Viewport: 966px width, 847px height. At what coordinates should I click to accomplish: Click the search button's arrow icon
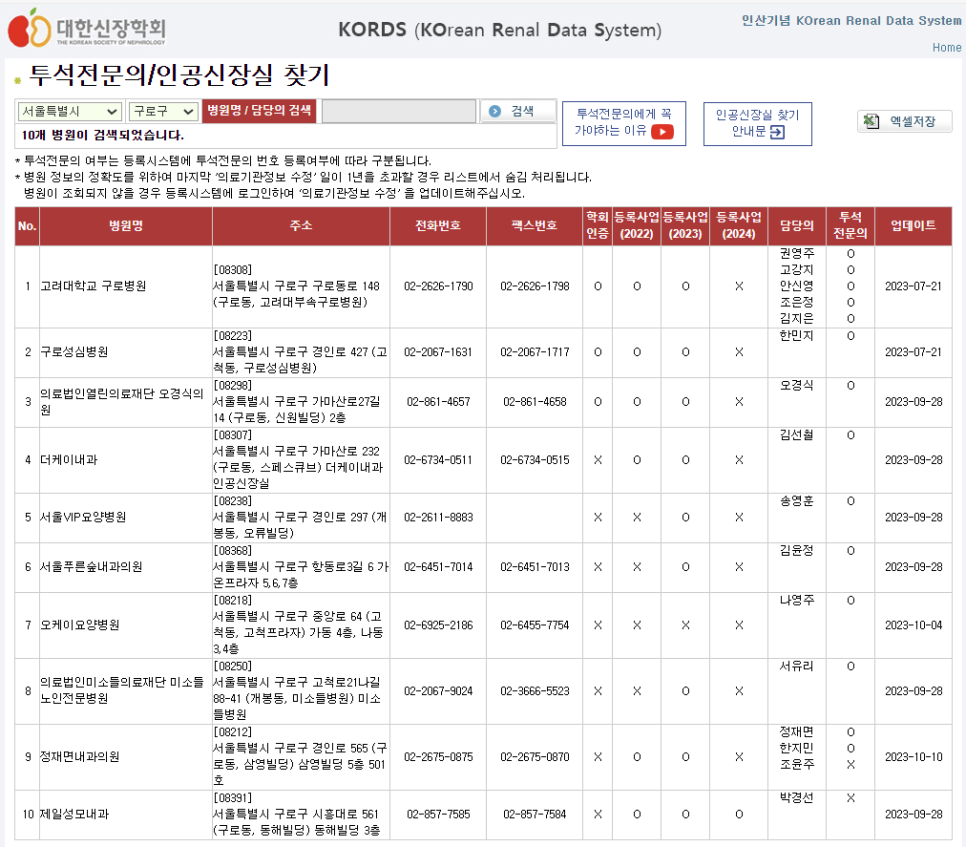[495, 111]
